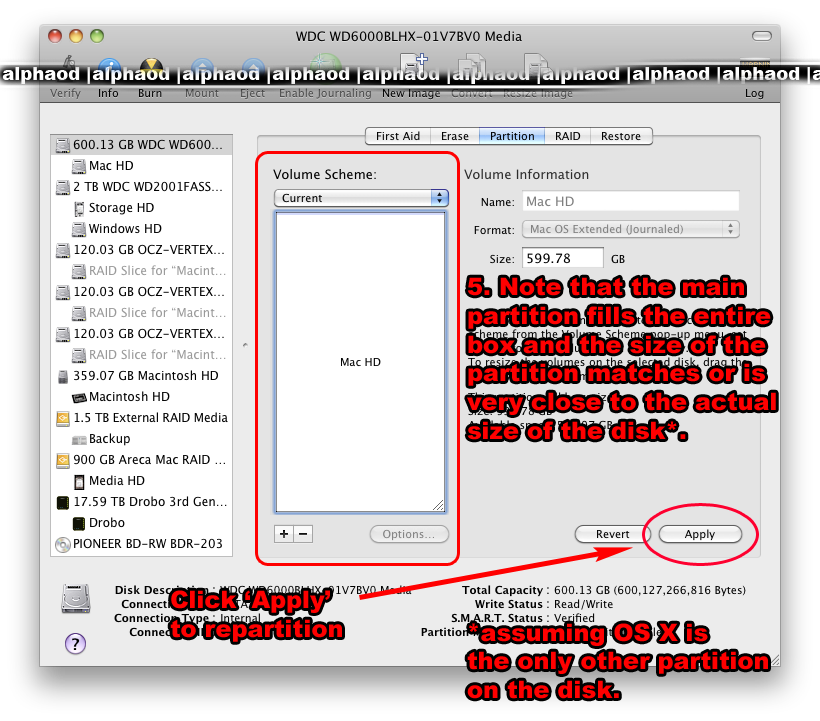This screenshot has height=721, width=820.
Task: Switch to the Erase tab
Action: pyautogui.click(x=454, y=136)
